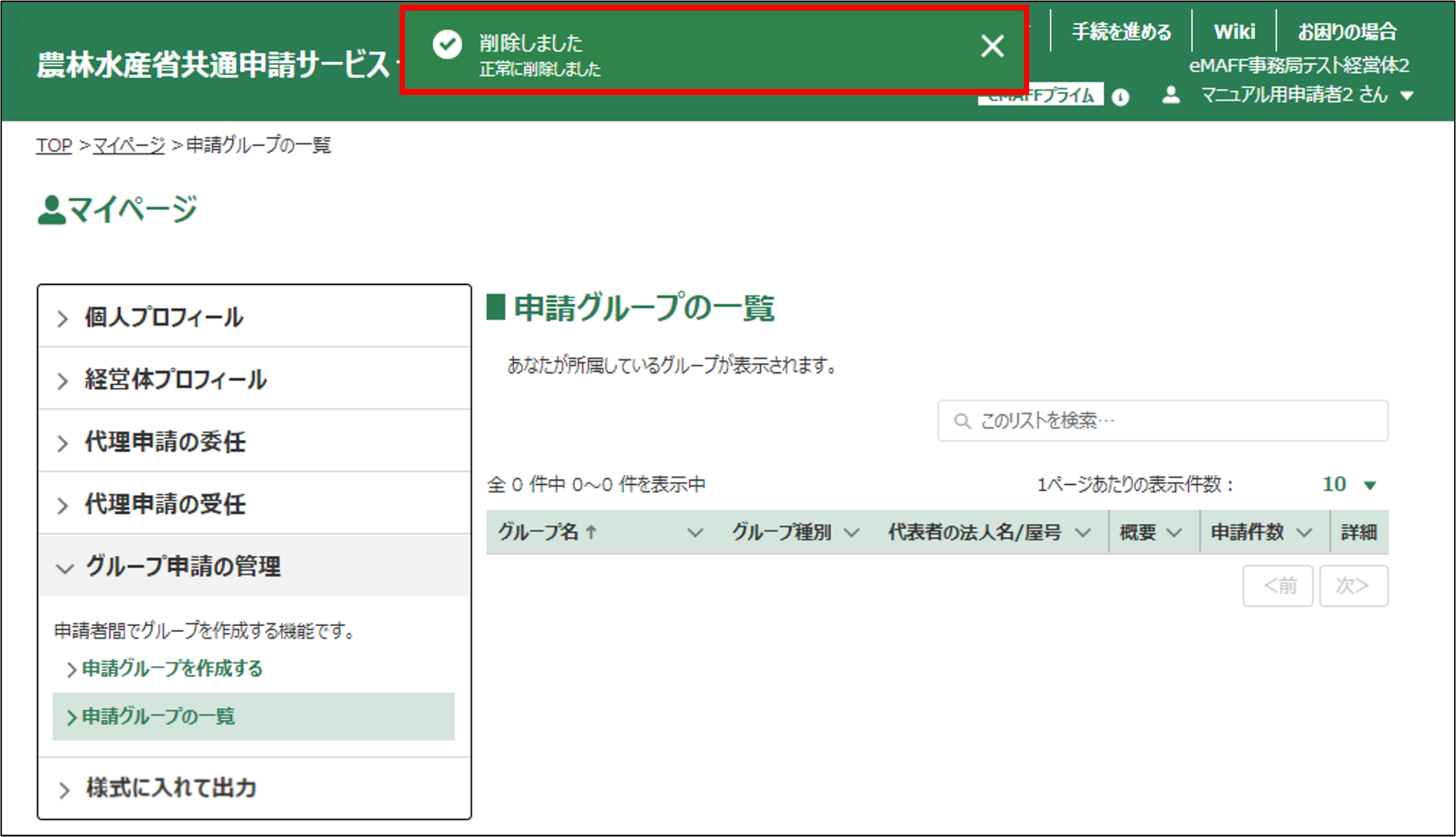Open 申請件数 column chevron menu
The width and height of the screenshot is (1456, 837).
click(x=1304, y=533)
